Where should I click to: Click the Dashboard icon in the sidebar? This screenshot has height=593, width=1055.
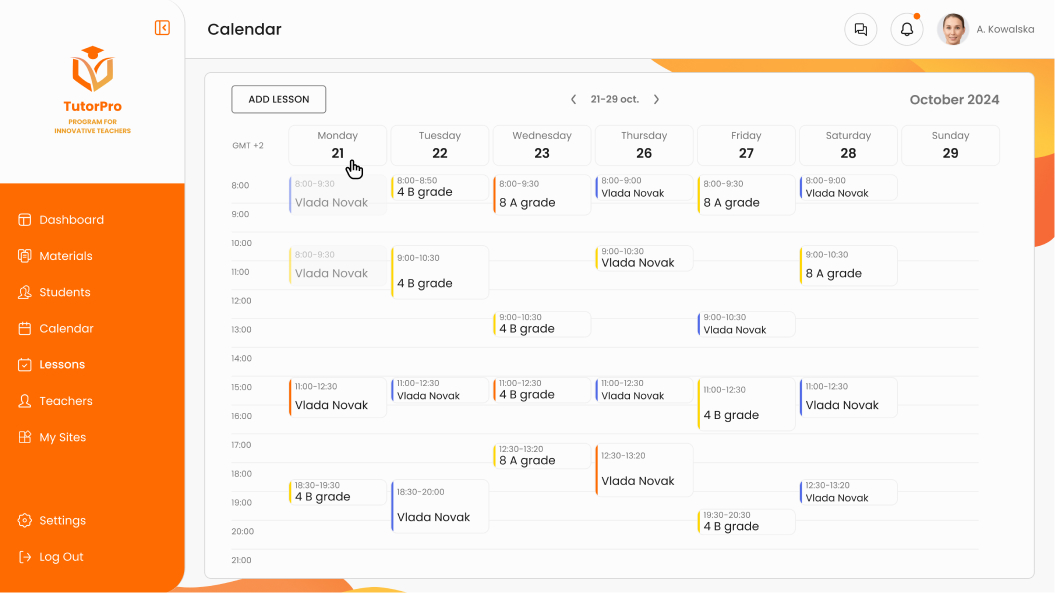click(25, 220)
